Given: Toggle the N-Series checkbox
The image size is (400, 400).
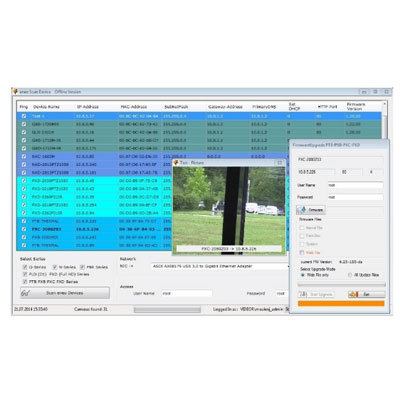Looking at the screenshot, I should click(x=55, y=267).
